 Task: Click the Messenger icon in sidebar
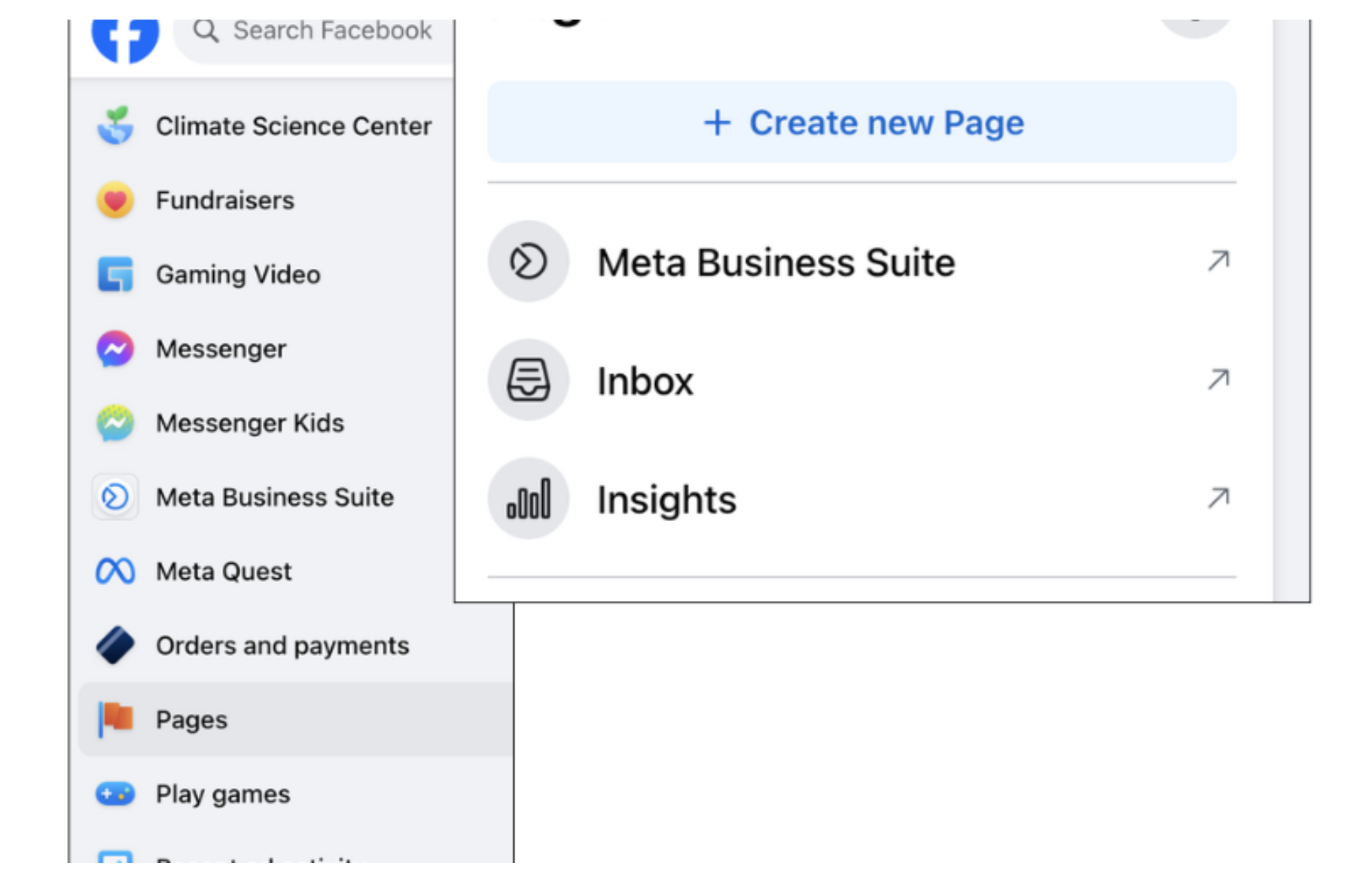115,349
